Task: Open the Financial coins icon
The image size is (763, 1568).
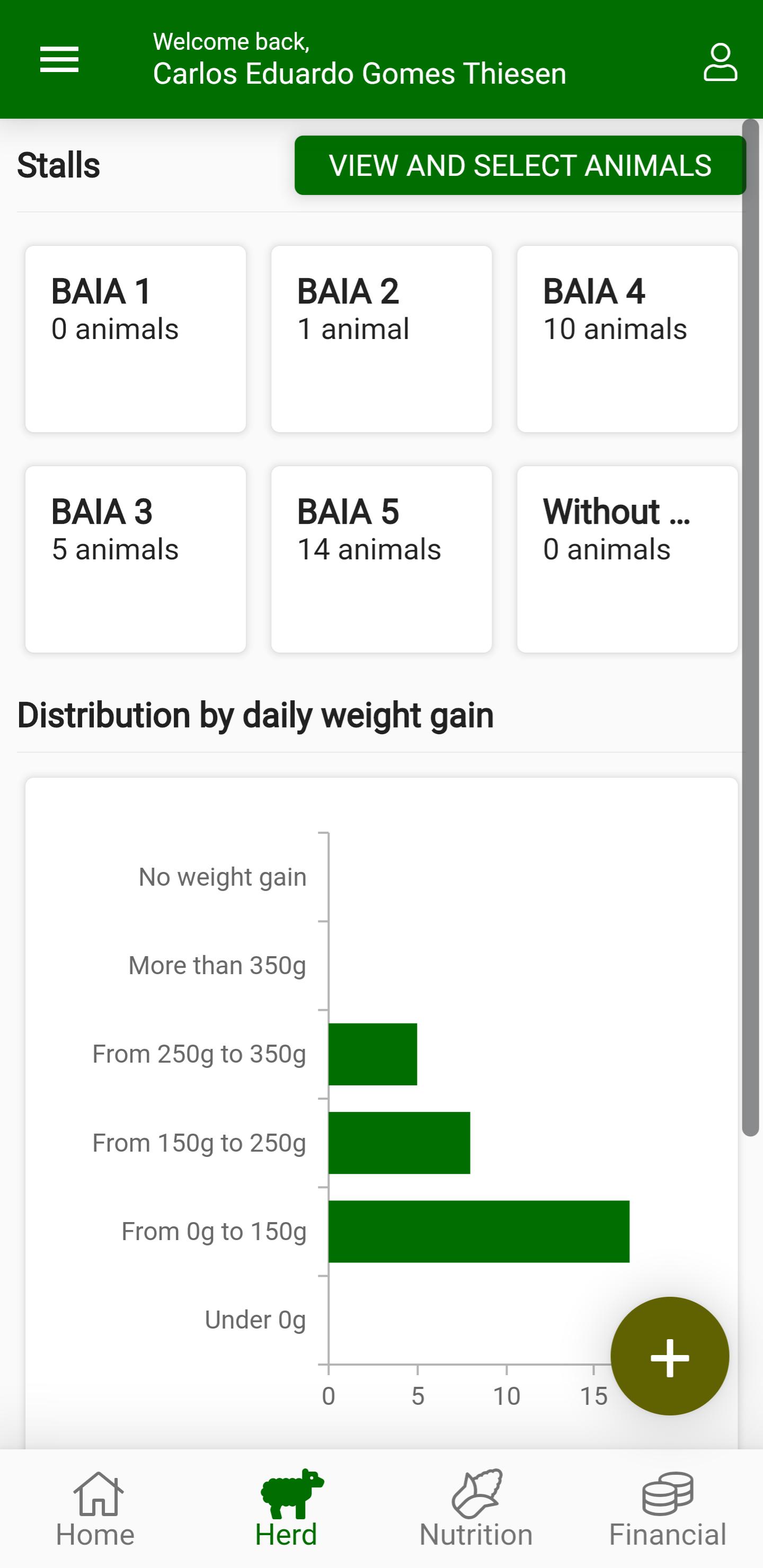Action: click(x=668, y=1493)
